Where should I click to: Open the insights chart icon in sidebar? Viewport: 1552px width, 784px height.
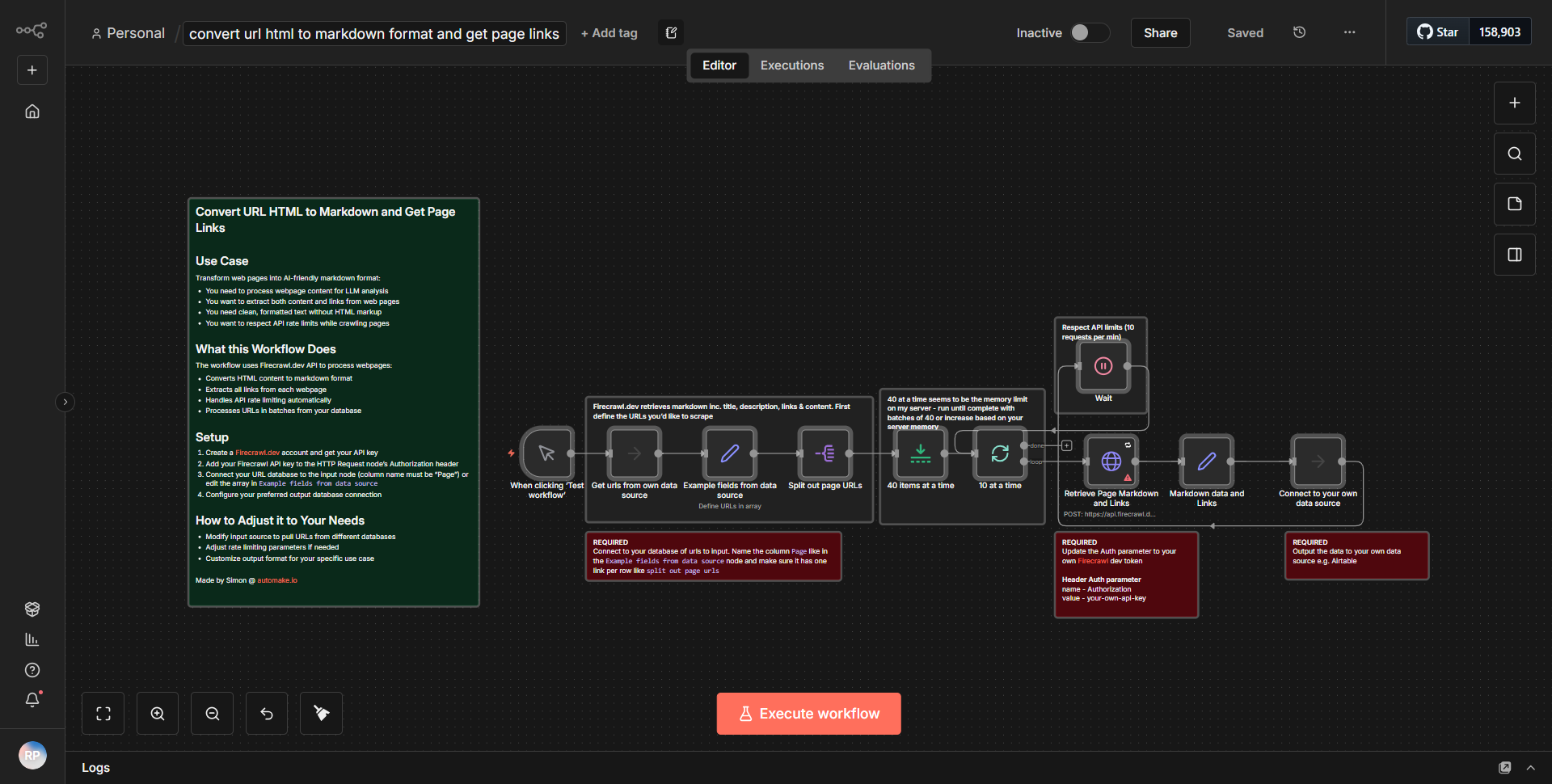coord(32,639)
